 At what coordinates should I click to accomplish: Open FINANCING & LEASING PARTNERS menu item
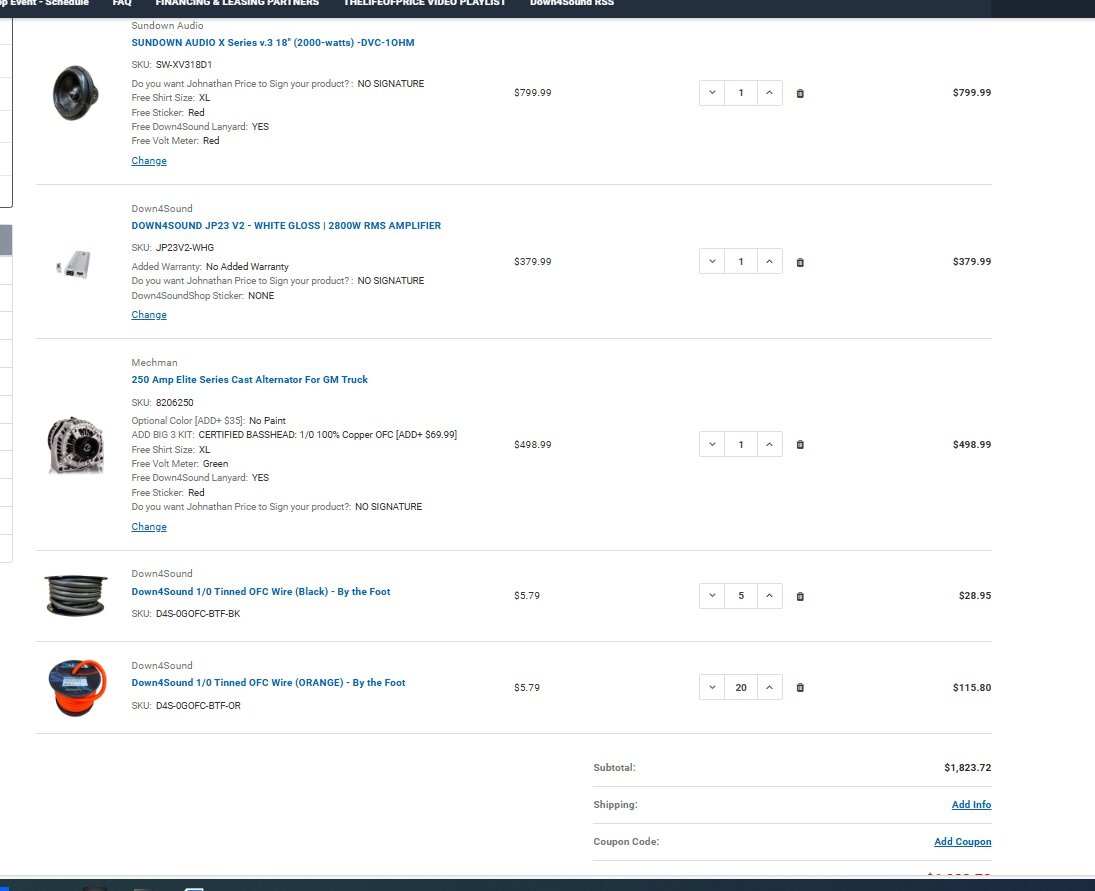point(237,3)
